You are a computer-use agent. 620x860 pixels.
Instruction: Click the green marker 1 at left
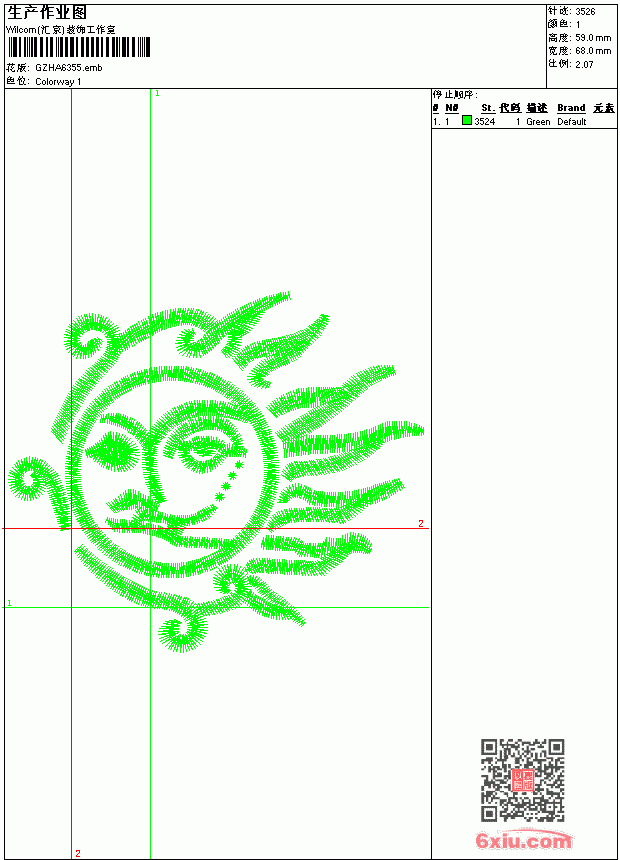9,603
